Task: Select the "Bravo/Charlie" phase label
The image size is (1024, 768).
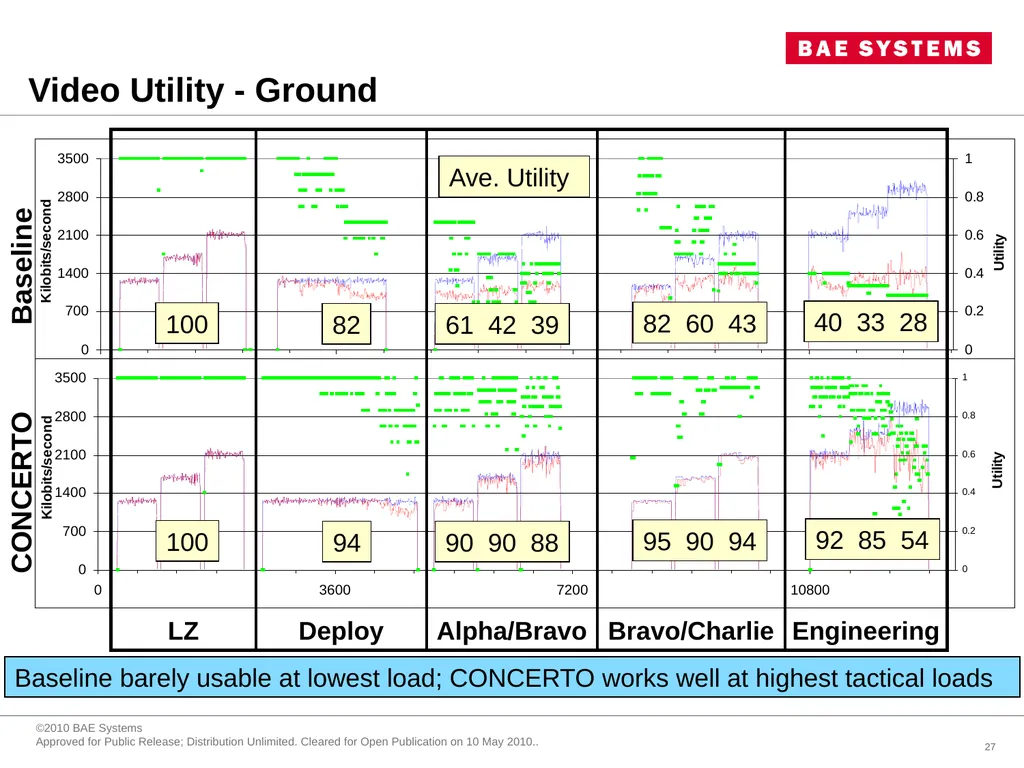Action: click(x=691, y=632)
